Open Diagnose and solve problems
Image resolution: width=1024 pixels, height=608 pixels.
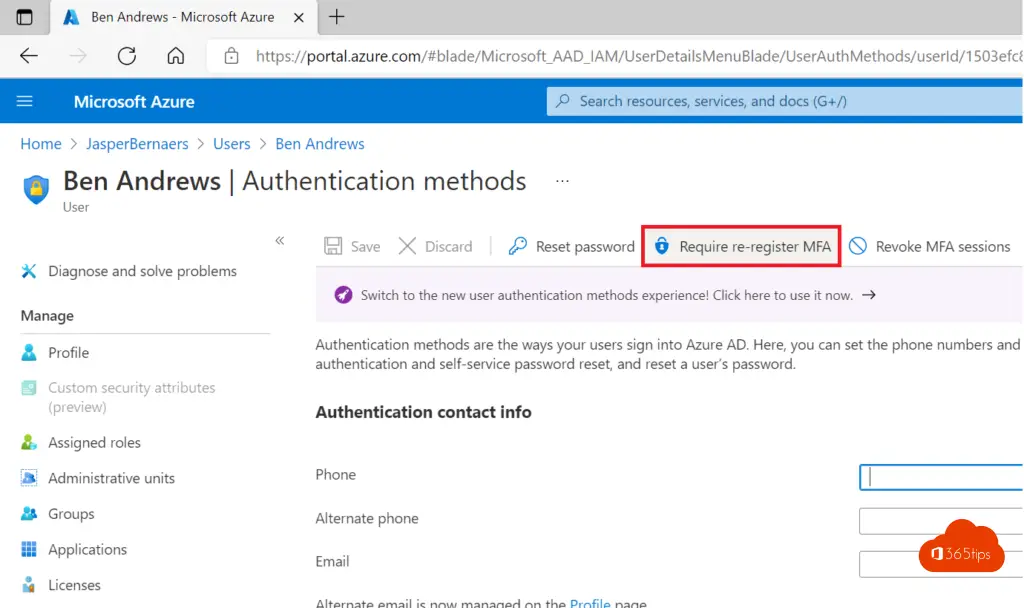[129, 271]
